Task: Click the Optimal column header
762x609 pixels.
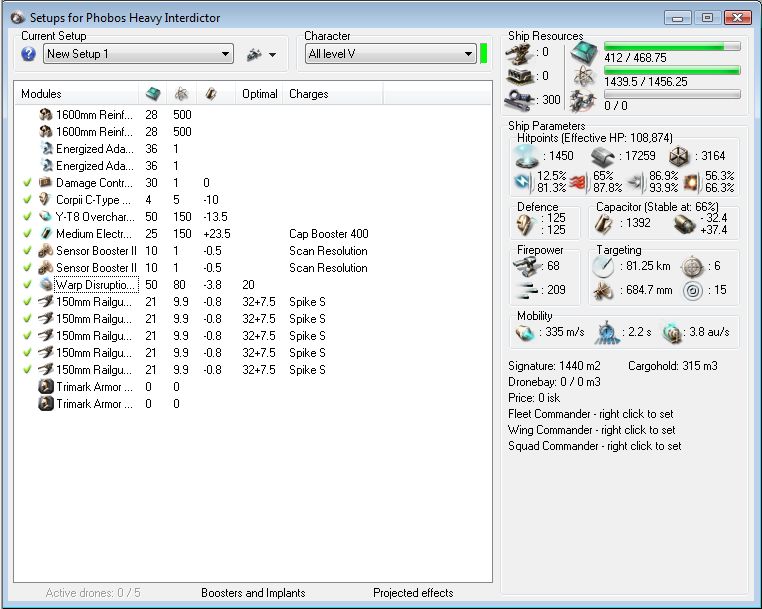Action: (x=260, y=94)
